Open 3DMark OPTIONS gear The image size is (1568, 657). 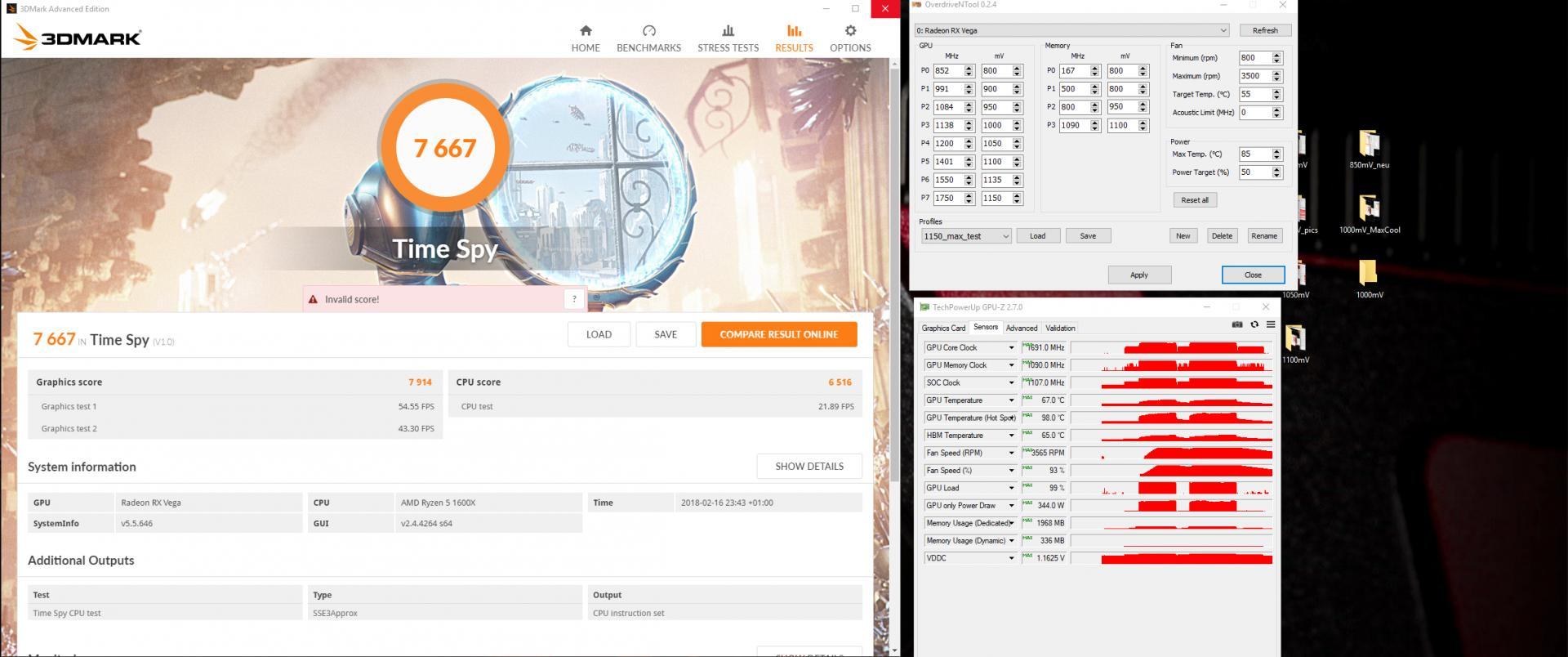click(x=850, y=38)
